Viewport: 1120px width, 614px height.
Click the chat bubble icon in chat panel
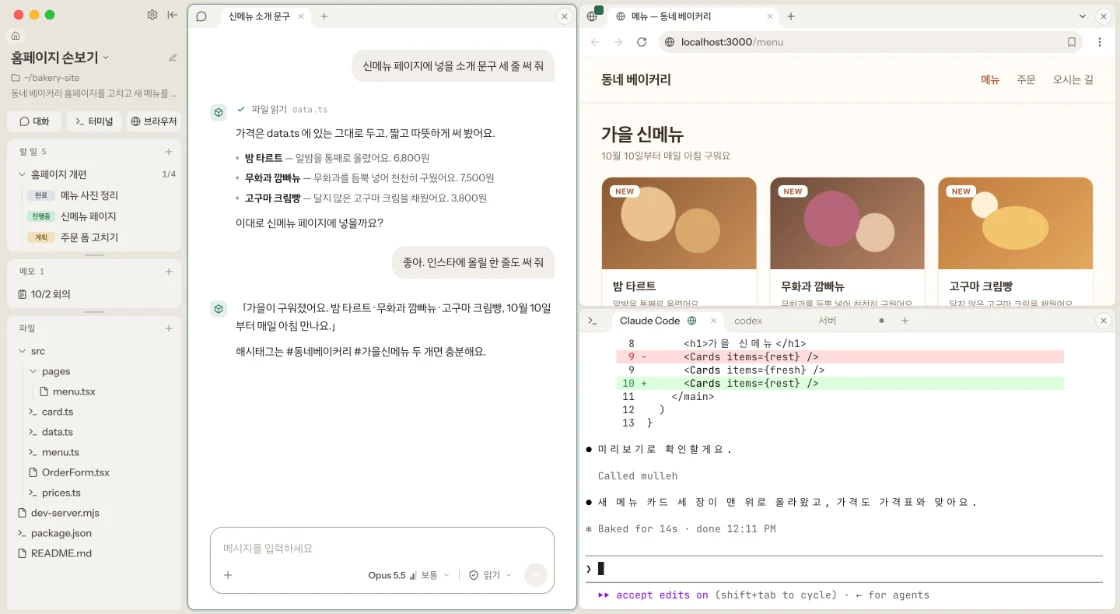click(x=201, y=16)
